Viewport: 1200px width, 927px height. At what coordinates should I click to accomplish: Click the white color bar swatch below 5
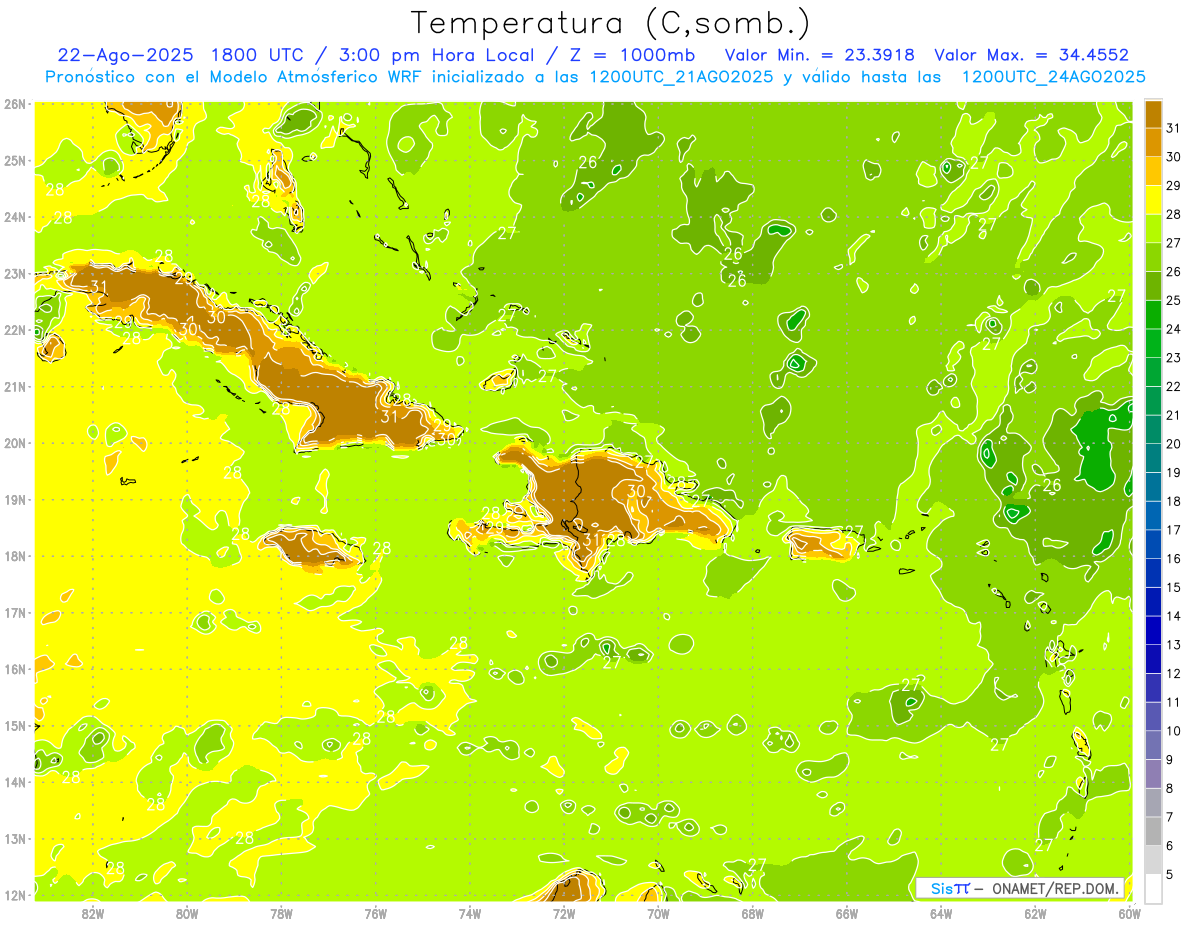click(1153, 888)
